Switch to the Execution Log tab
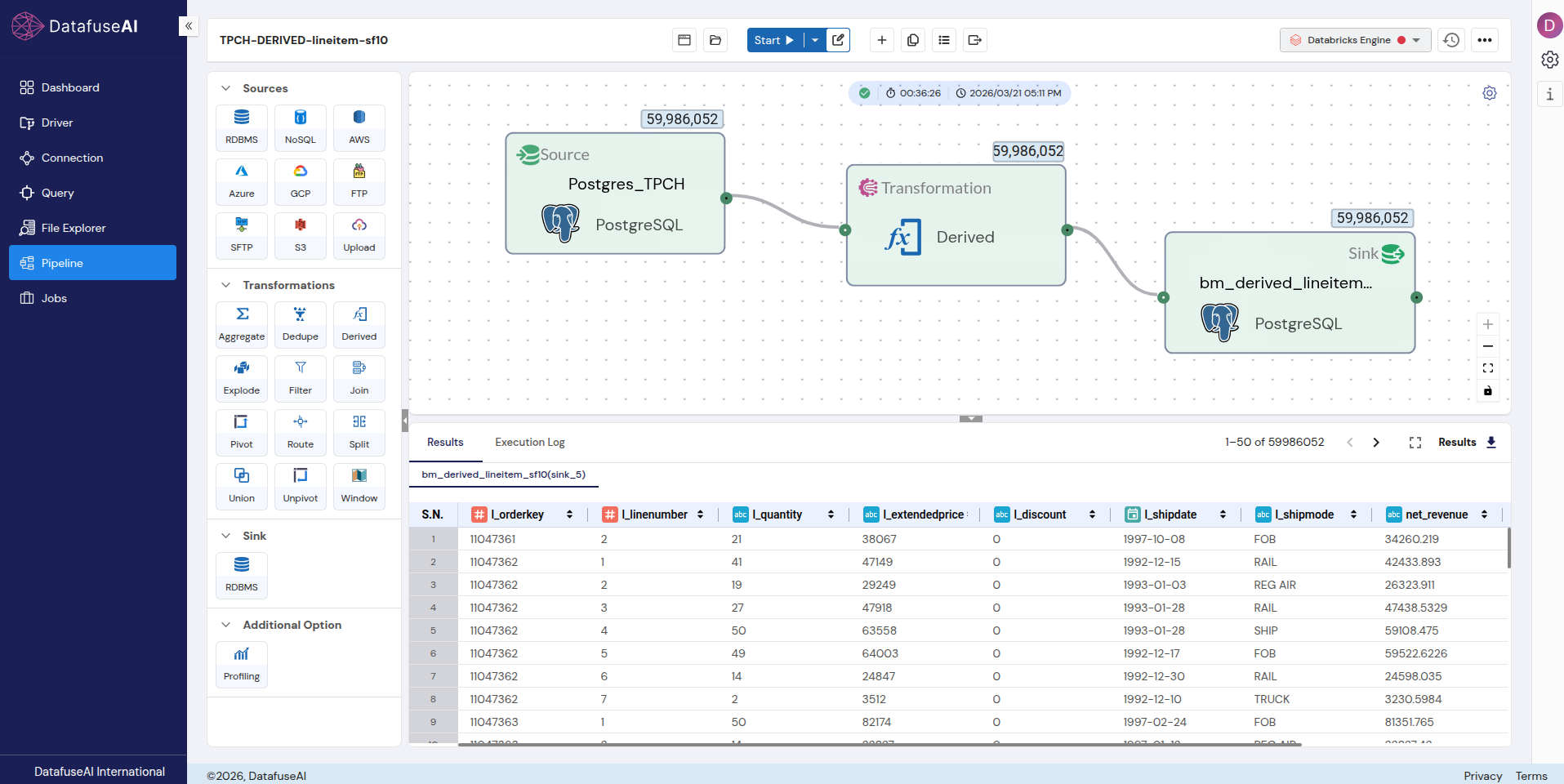 pos(530,442)
